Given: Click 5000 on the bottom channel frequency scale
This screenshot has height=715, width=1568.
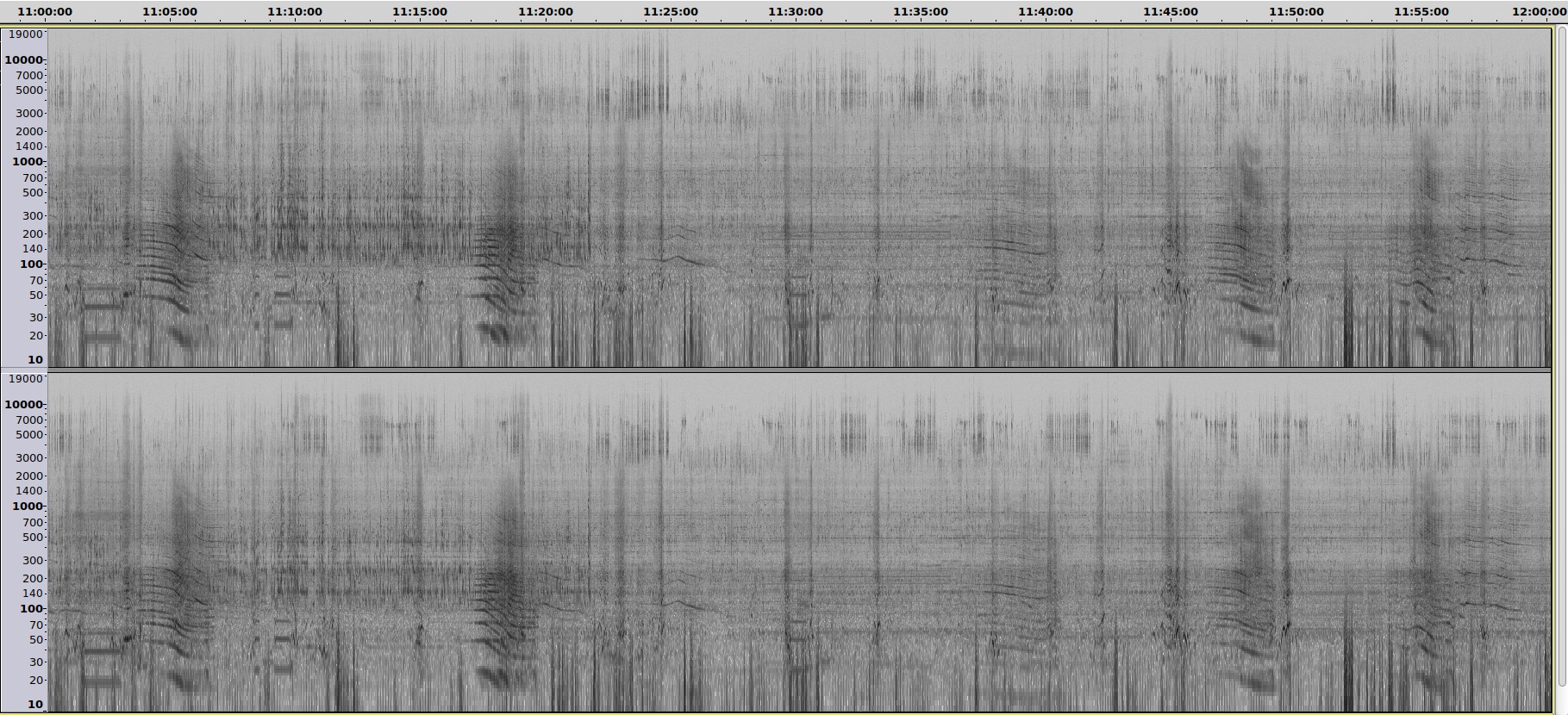Looking at the screenshot, I should click(29, 435).
